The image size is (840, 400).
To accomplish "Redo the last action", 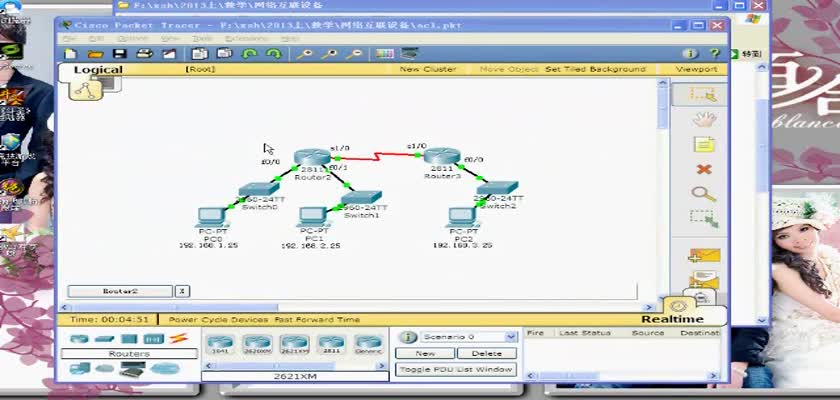I will (x=274, y=54).
